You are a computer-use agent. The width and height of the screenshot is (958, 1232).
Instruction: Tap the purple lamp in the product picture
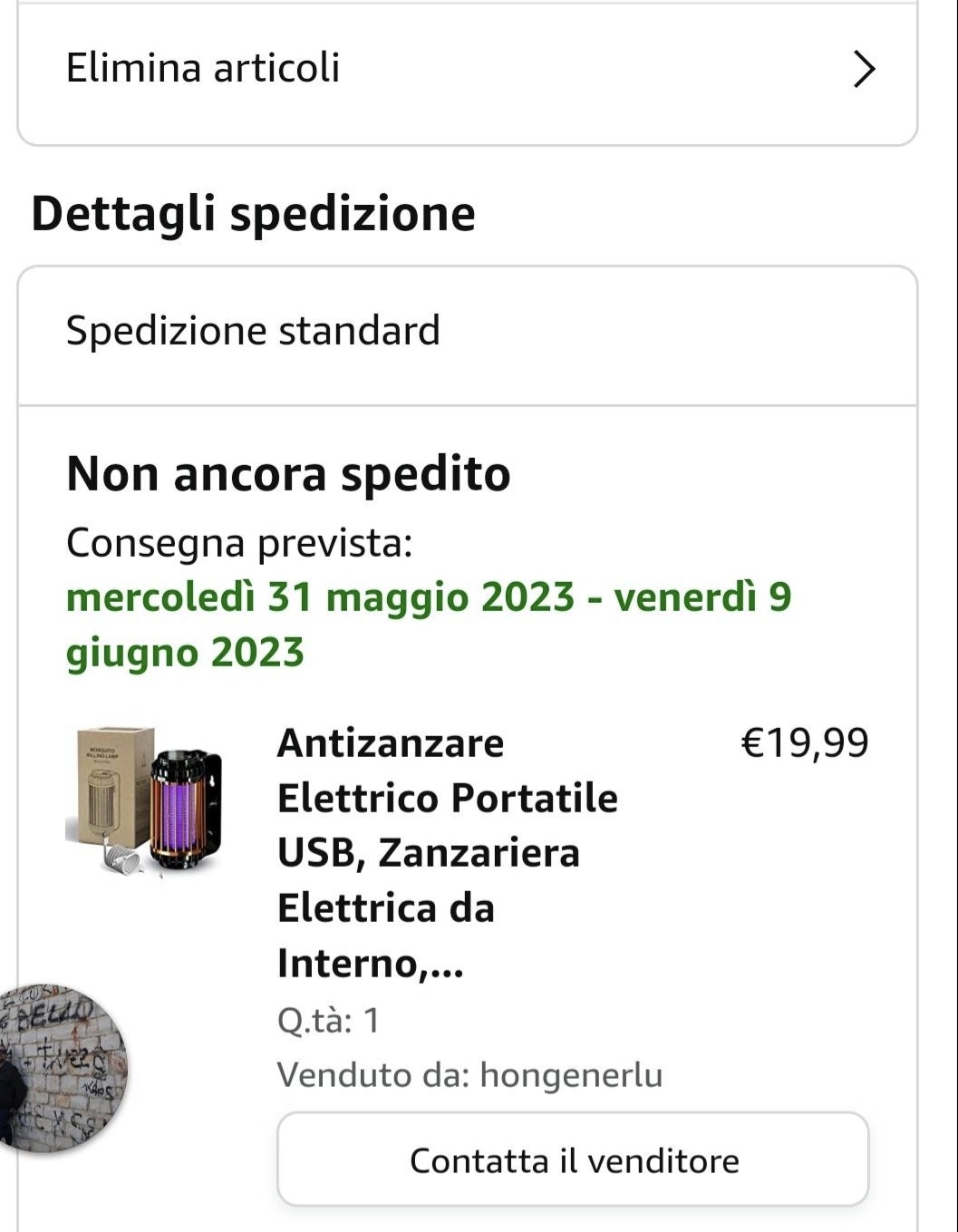tap(185, 809)
